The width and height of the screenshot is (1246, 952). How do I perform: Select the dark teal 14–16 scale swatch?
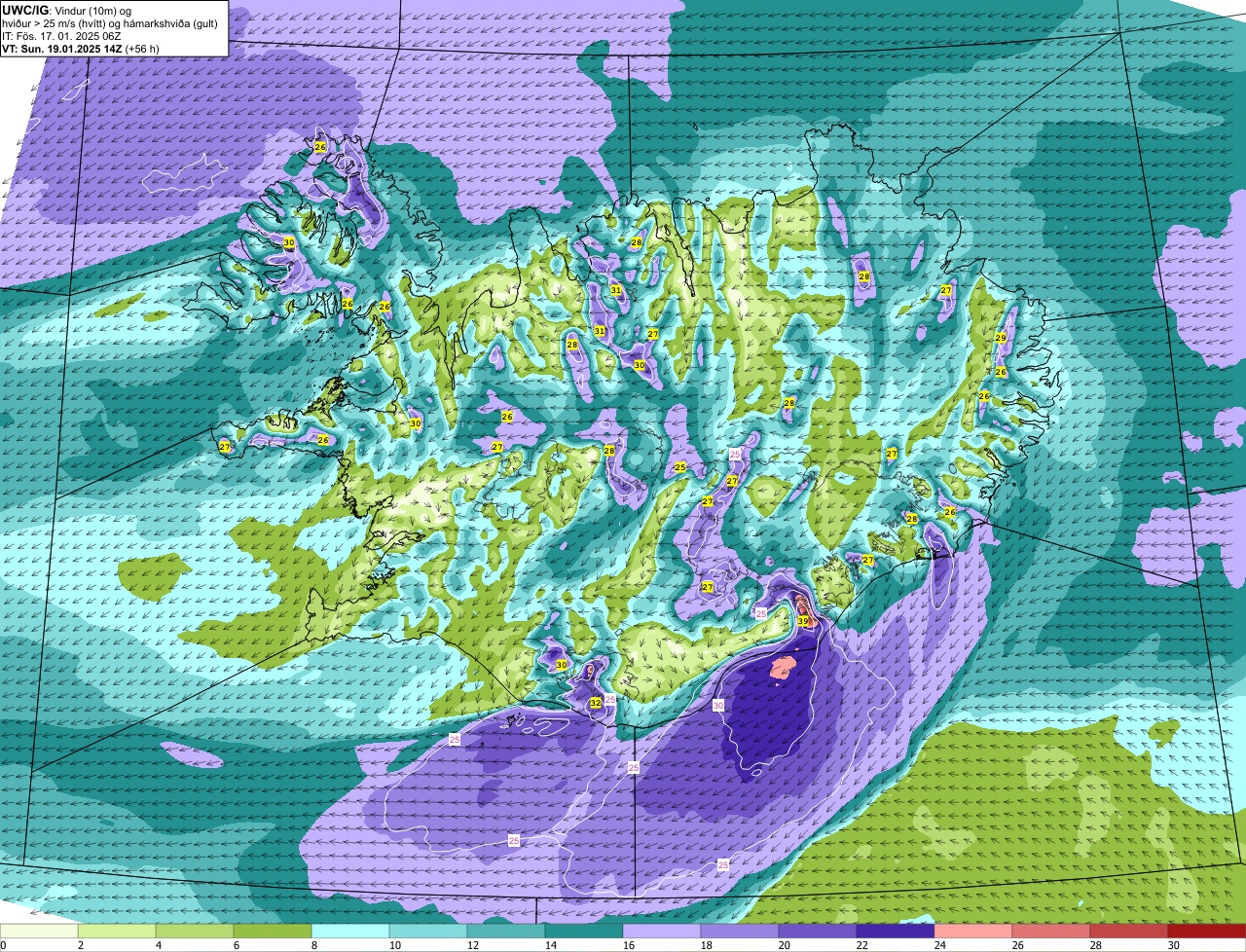pyautogui.click(x=584, y=932)
